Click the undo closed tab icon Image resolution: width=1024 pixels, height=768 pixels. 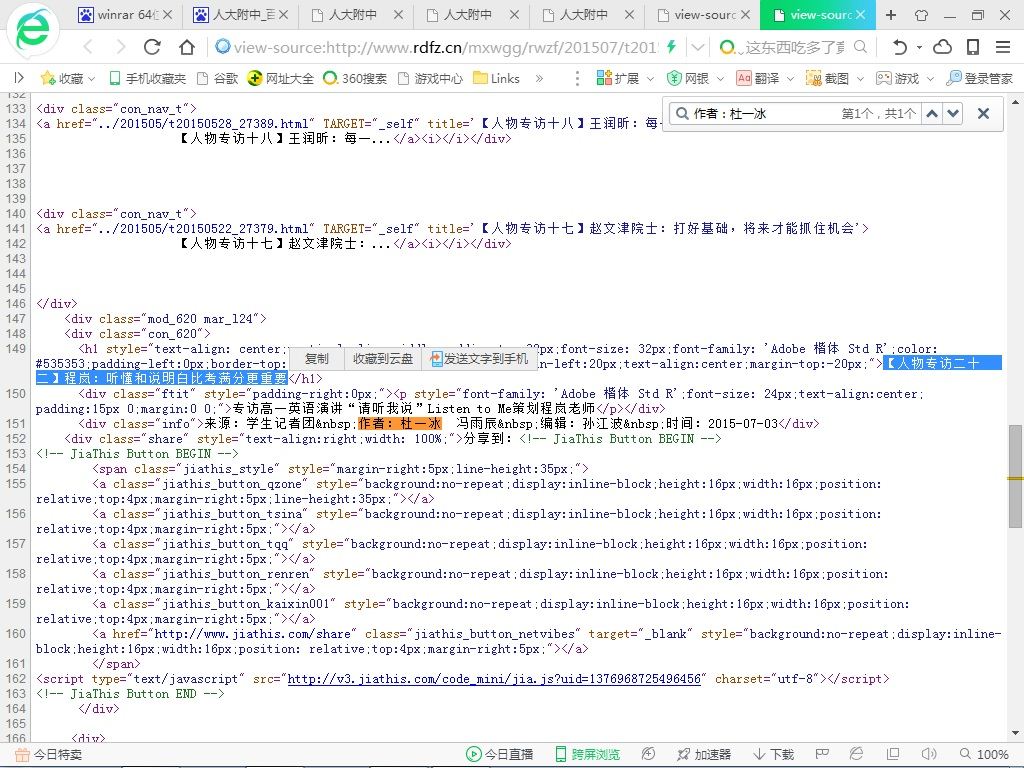[900, 47]
